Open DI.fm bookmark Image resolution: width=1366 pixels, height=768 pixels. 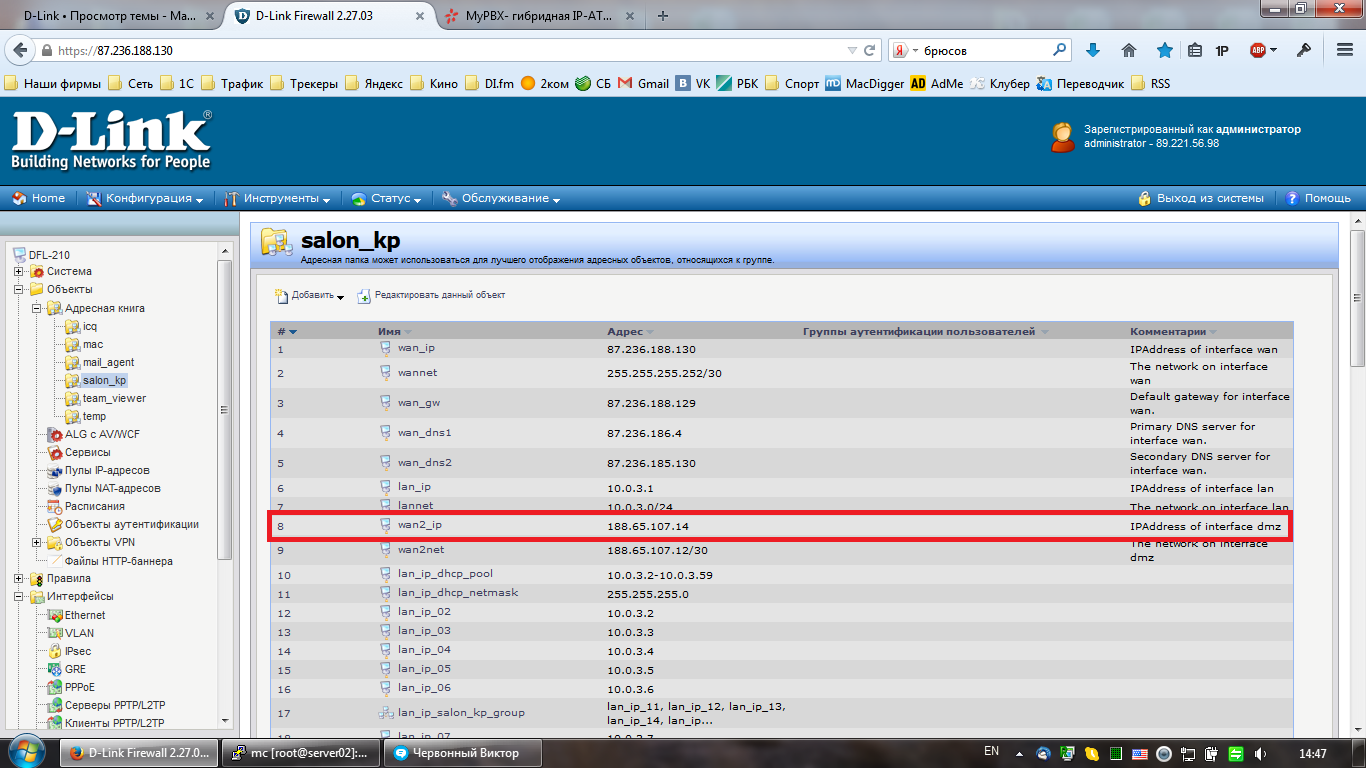490,84
